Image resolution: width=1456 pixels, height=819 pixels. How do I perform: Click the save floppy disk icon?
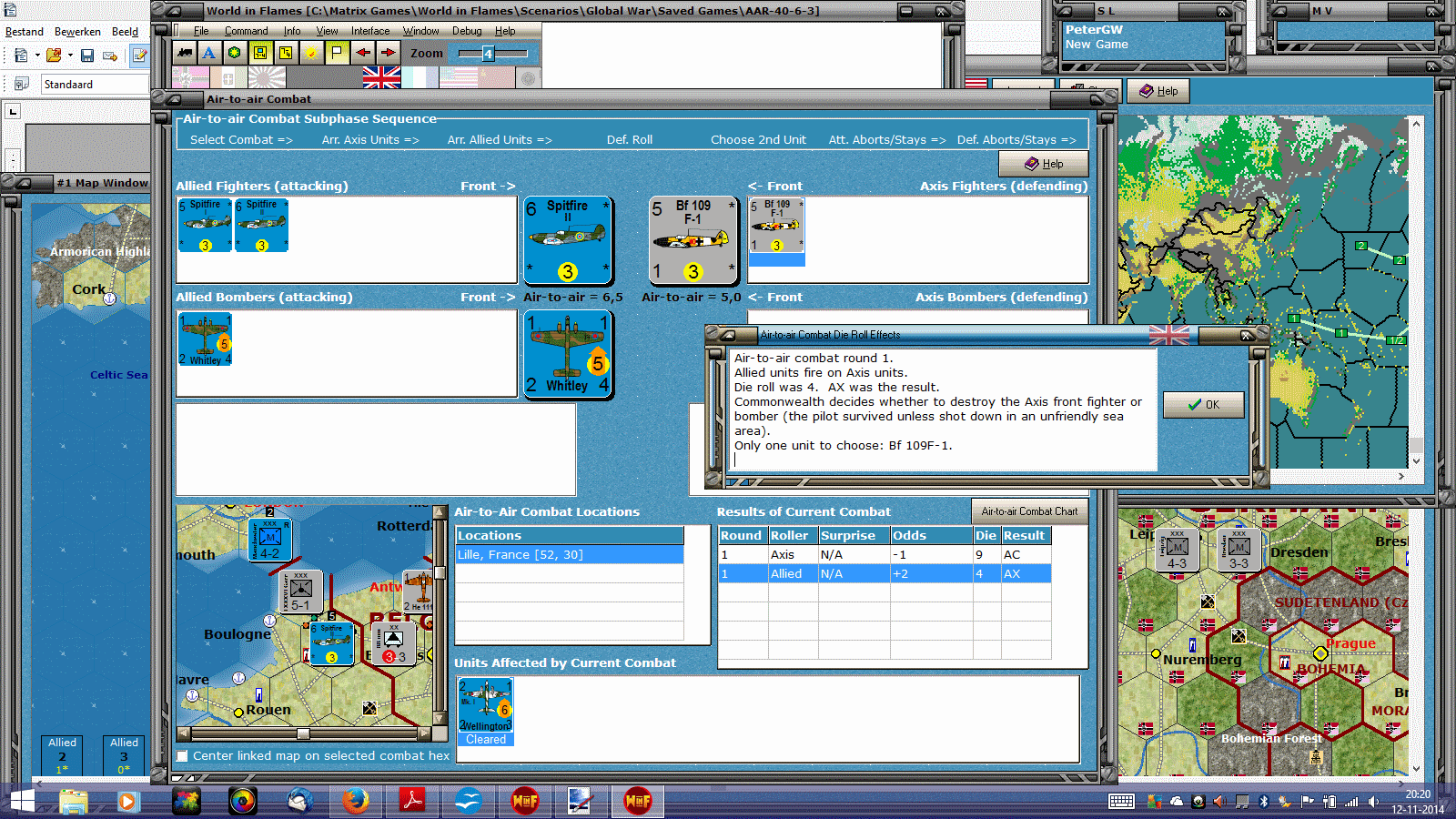click(x=87, y=56)
